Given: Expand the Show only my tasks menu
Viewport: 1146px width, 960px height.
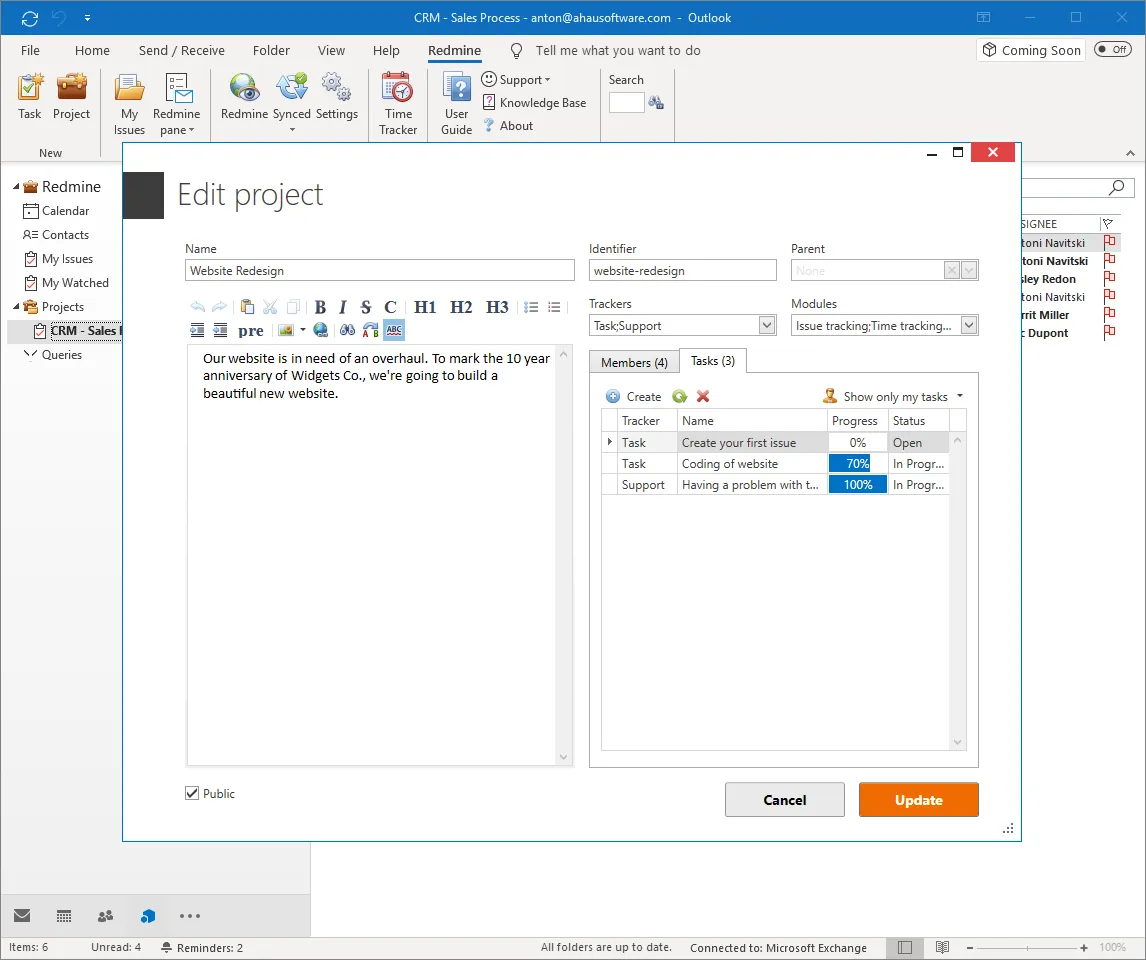Looking at the screenshot, I should [x=960, y=396].
